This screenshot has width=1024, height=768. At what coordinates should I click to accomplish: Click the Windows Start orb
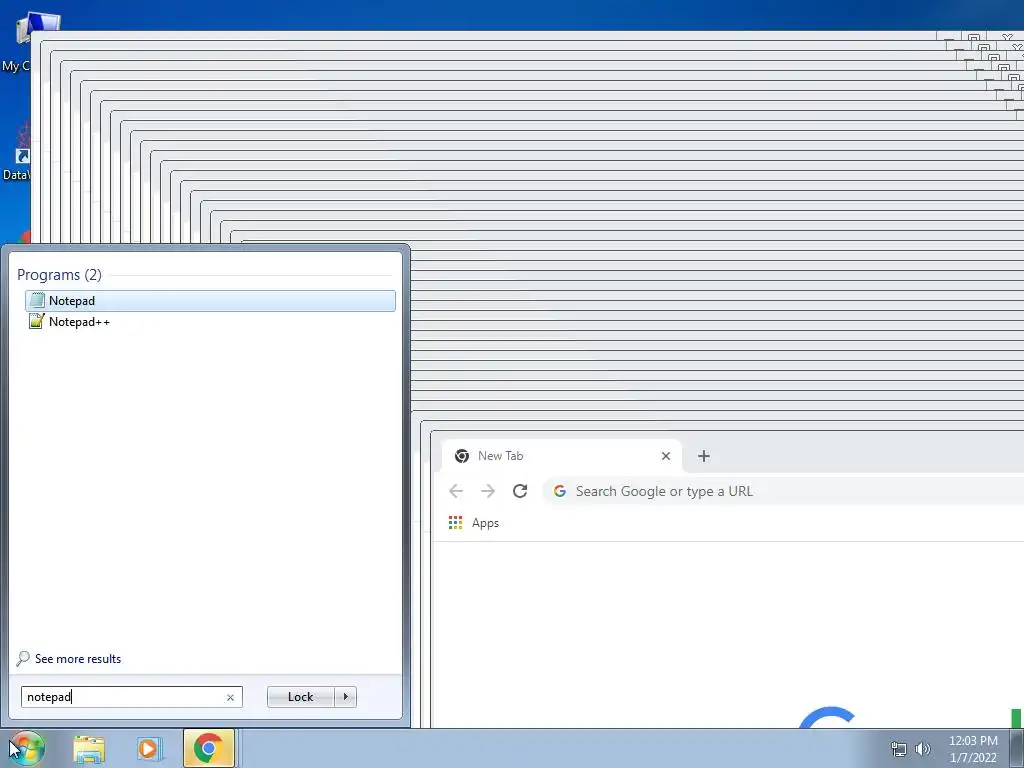click(x=27, y=748)
